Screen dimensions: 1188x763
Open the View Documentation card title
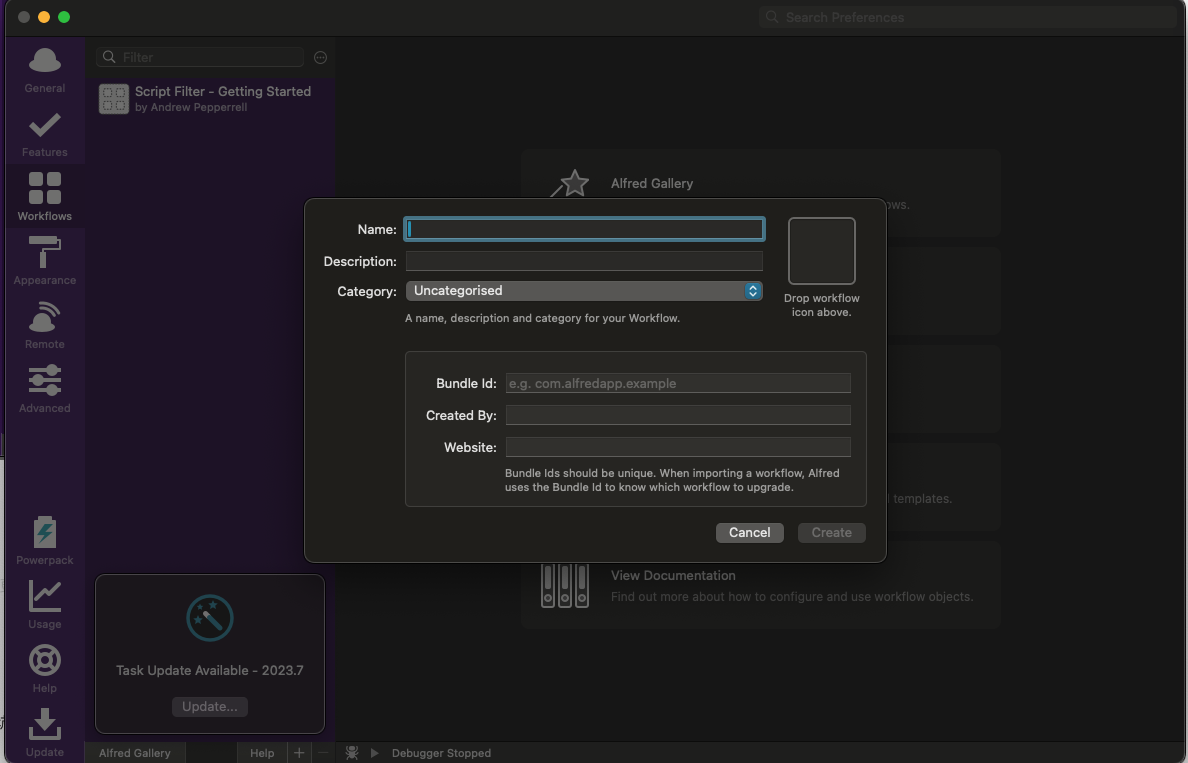[x=673, y=575]
